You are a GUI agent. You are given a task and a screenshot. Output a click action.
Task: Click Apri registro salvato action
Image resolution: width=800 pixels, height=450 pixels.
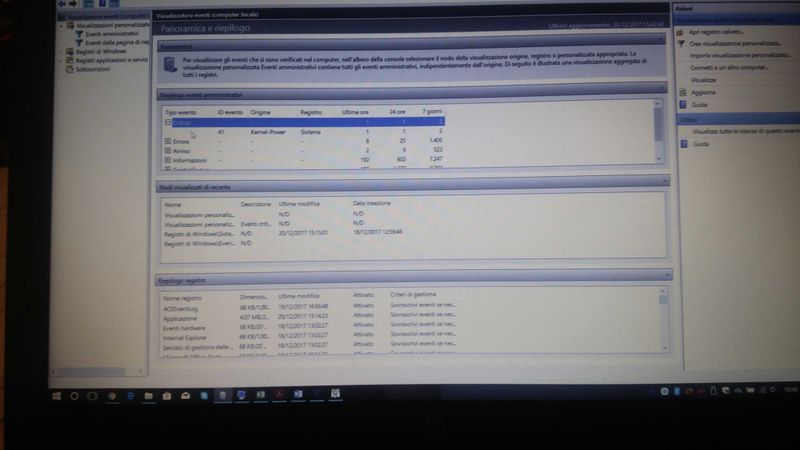click(x=716, y=32)
